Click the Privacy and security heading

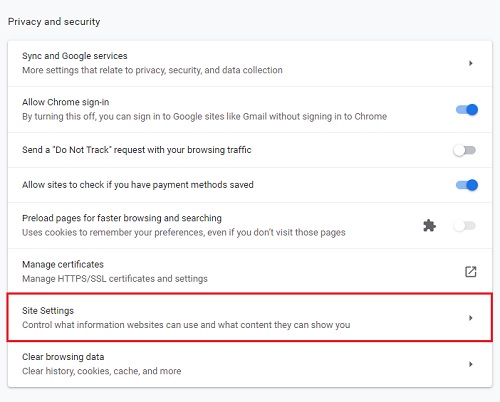pos(54,22)
